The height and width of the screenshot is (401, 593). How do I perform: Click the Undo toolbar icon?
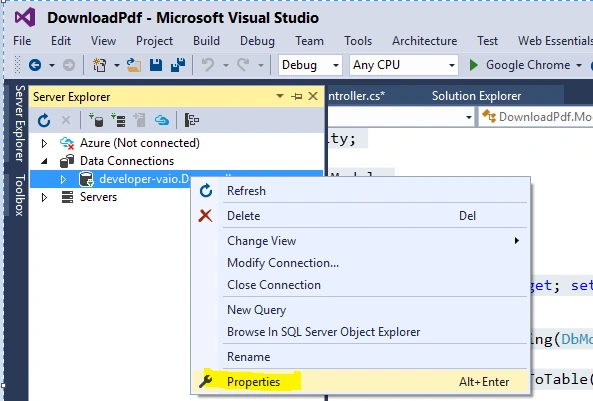coord(208,65)
